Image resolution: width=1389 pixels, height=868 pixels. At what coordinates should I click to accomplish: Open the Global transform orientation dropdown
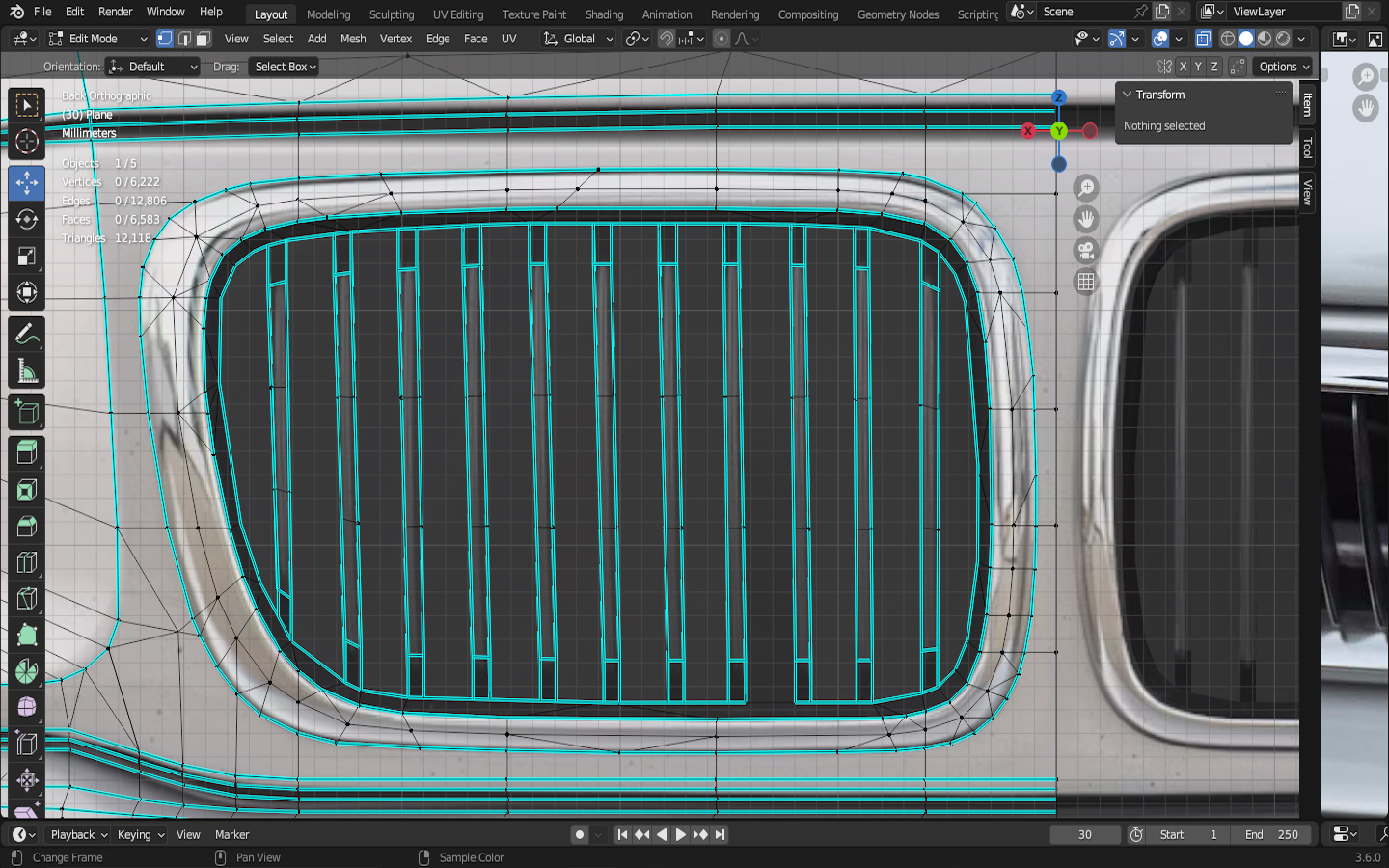(x=579, y=39)
